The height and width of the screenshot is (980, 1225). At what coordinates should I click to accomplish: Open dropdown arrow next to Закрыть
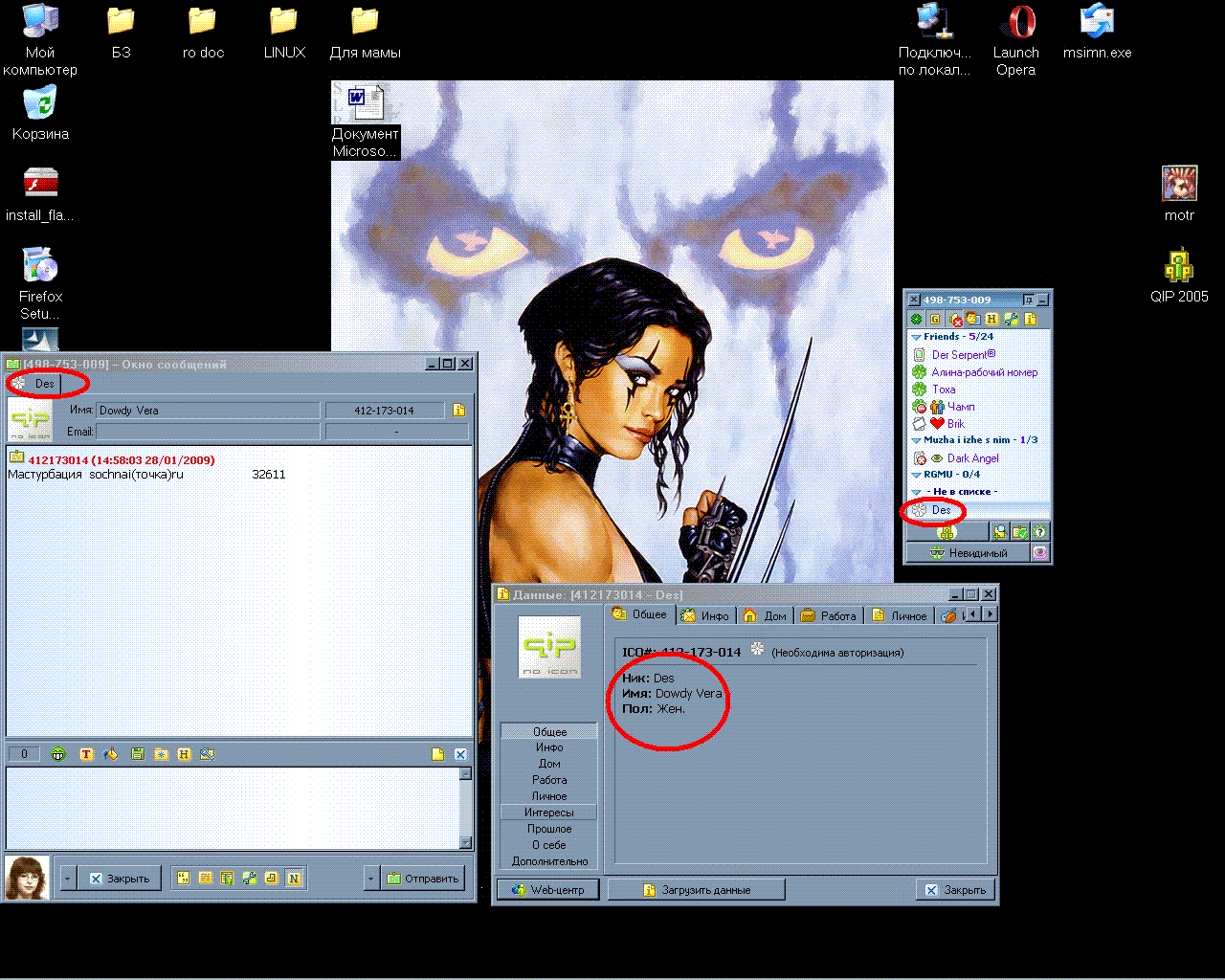[68, 879]
